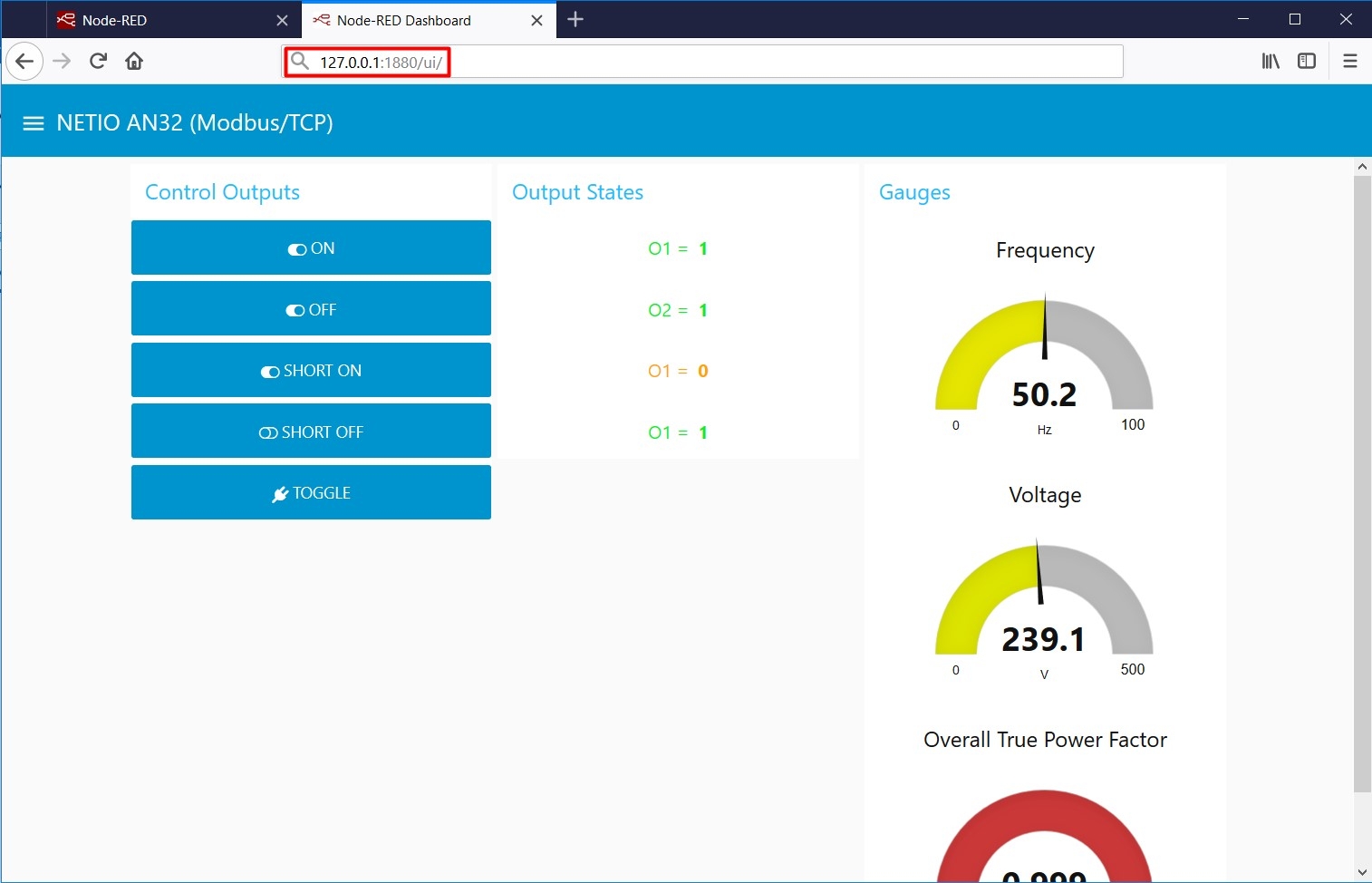Image resolution: width=1372 pixels, height=883 pixels.
Task: Maximize the browser window
Action: tap(1295, 19)
